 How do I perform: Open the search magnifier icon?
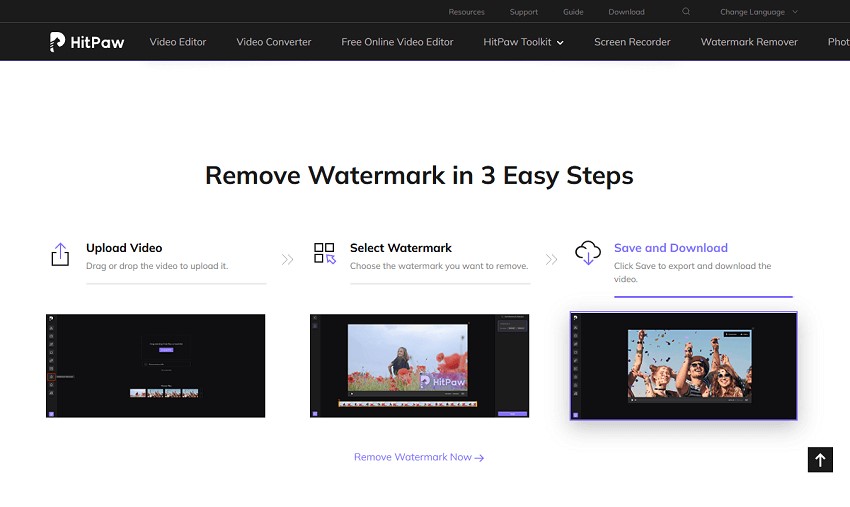[x=686, y=11]
